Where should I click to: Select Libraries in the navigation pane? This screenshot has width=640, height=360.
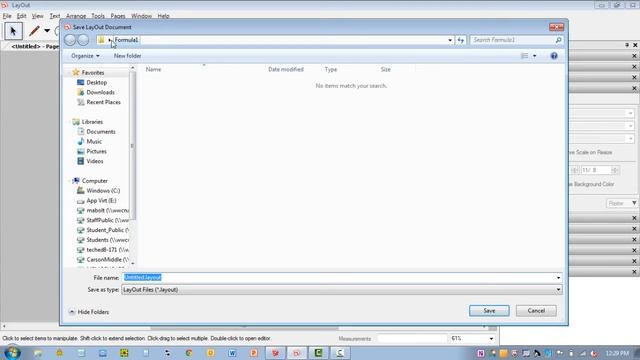coord(92,122)
